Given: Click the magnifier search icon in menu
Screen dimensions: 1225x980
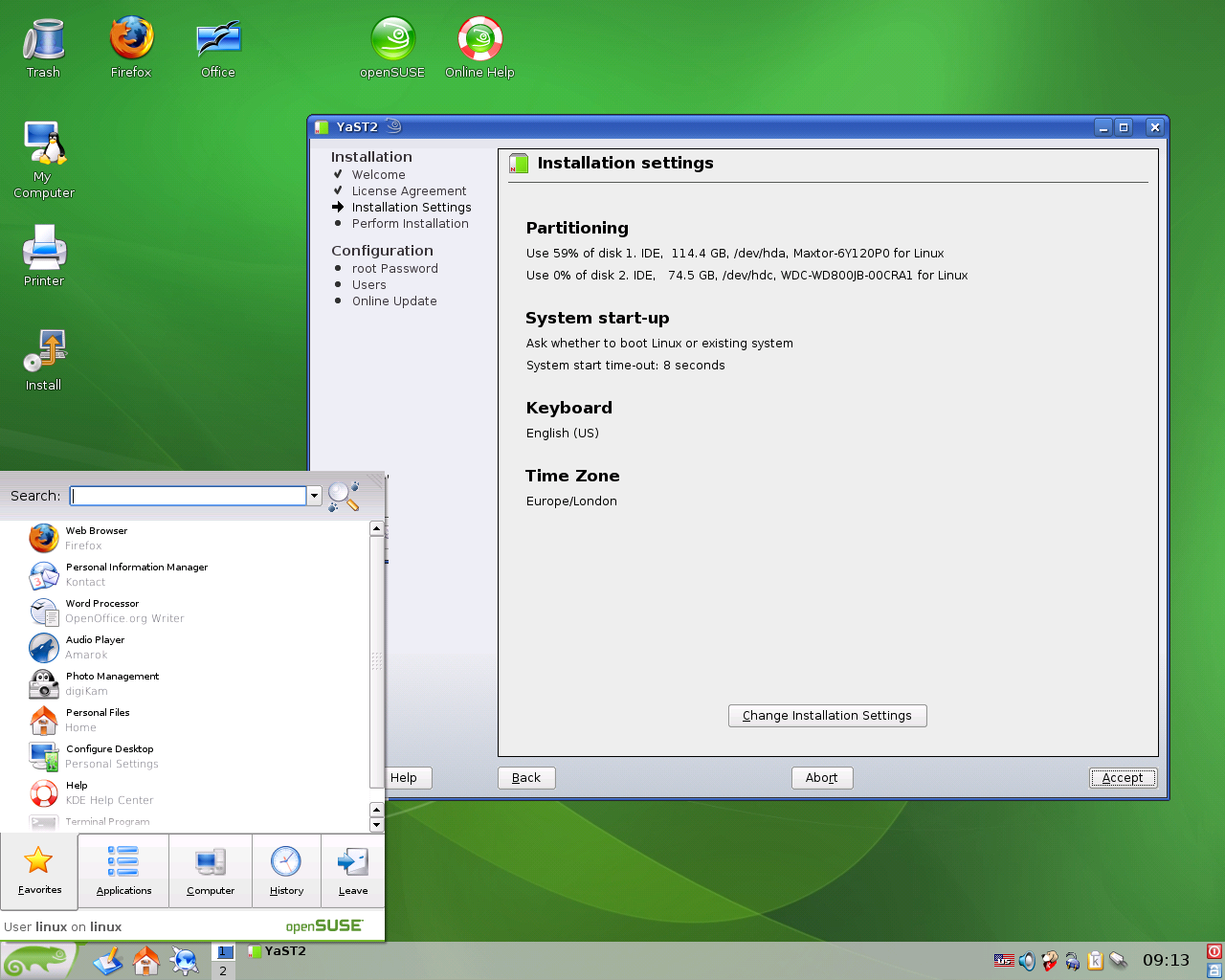Looking at the screenshot, I should [344, 496].
